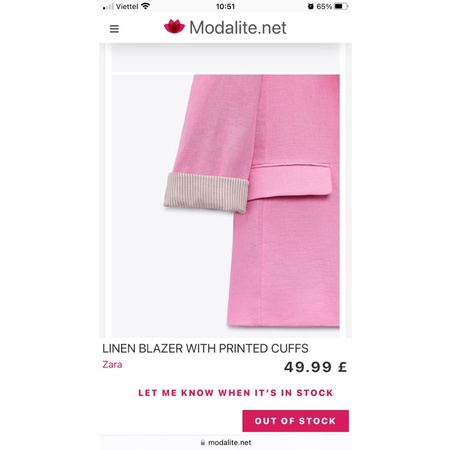Tap the previous image strip above the photo

point(226,58)
